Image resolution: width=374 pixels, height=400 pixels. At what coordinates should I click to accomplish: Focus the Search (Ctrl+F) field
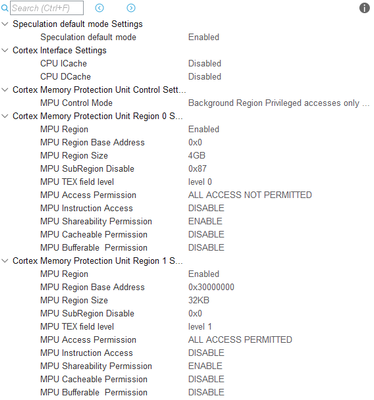pos(47,8)
